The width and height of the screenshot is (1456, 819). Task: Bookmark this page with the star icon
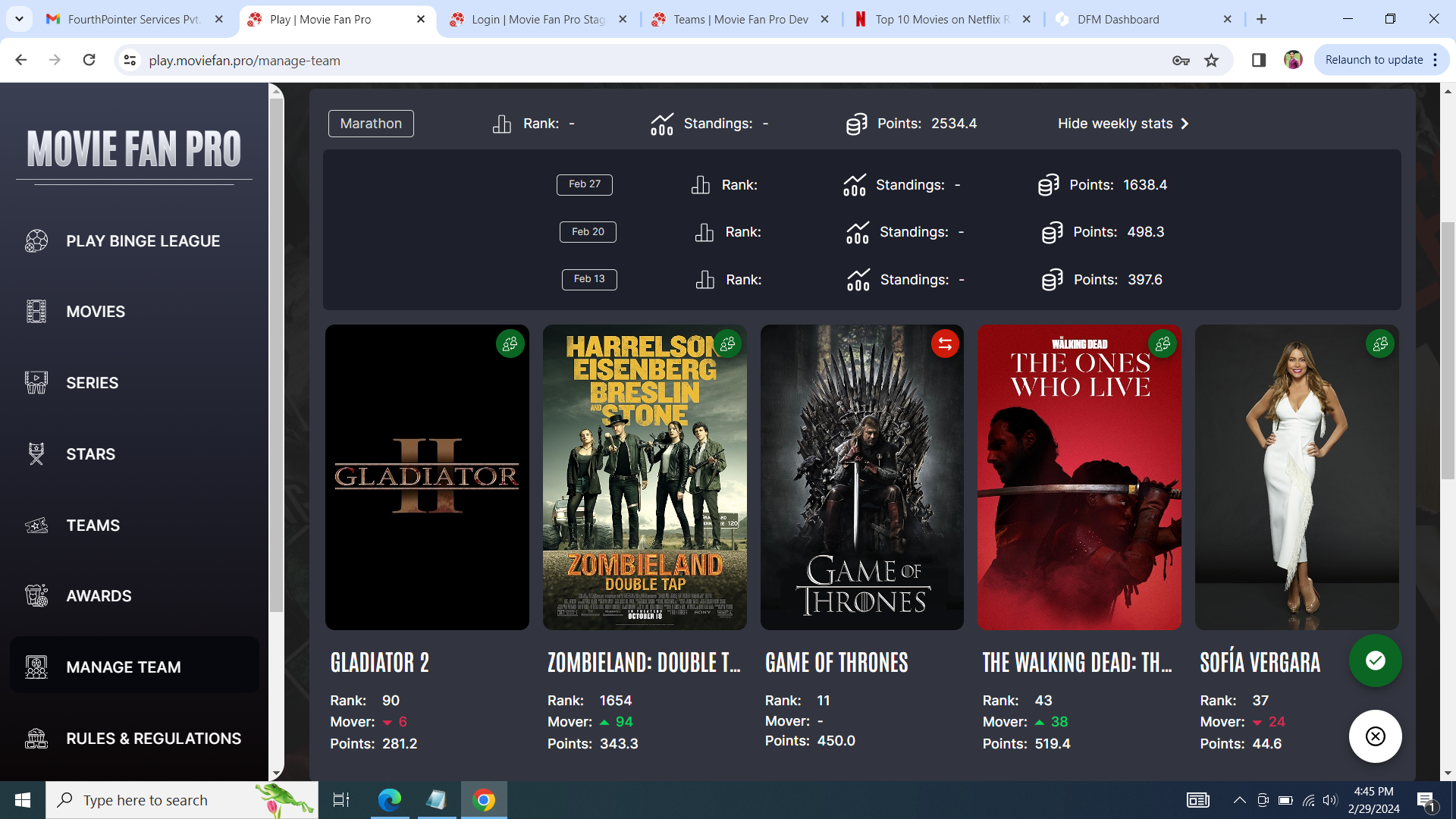pyautogui.click(x=1212, y=60)
